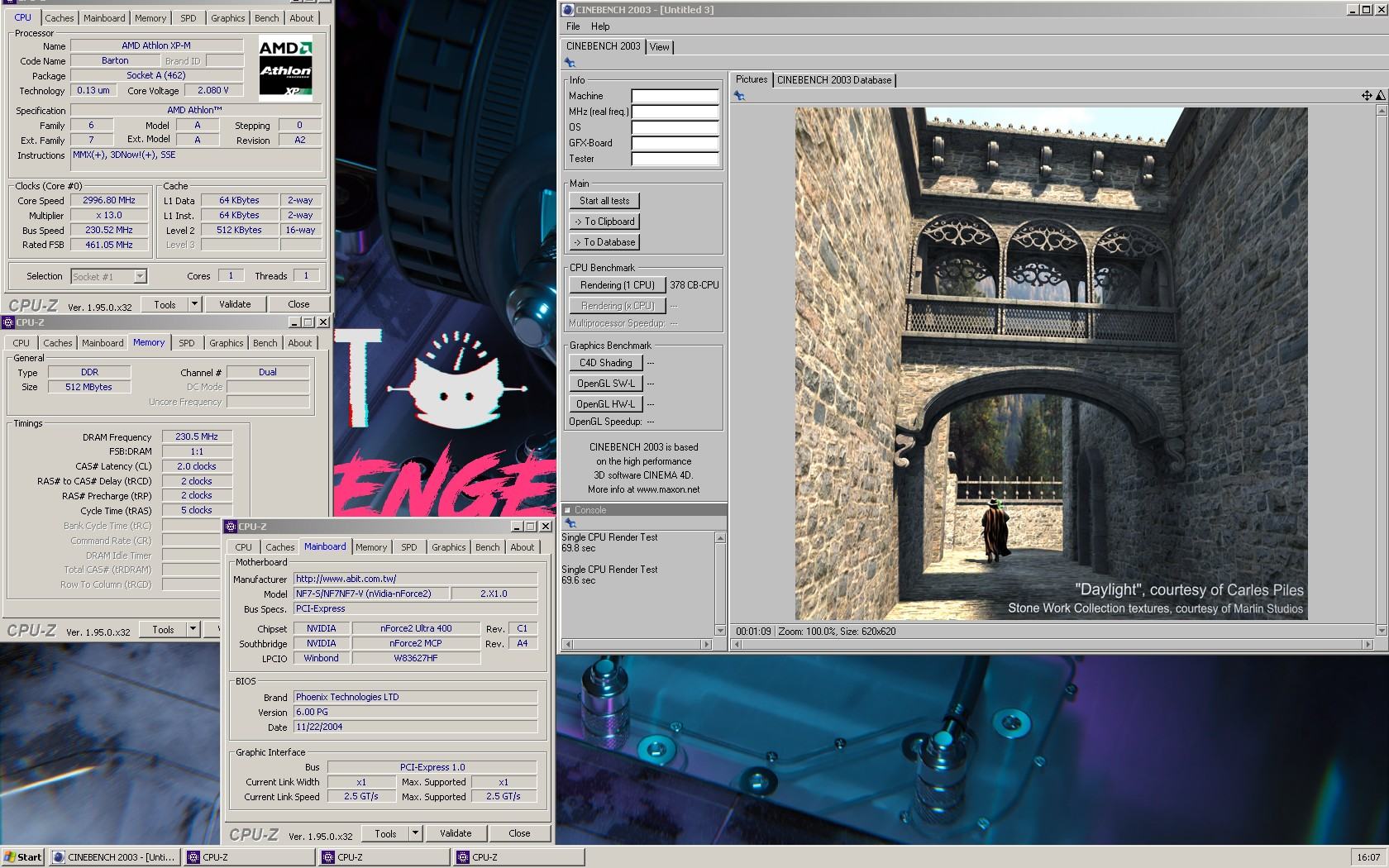Click the triangle zoom icon in picture viewer

1380,96
